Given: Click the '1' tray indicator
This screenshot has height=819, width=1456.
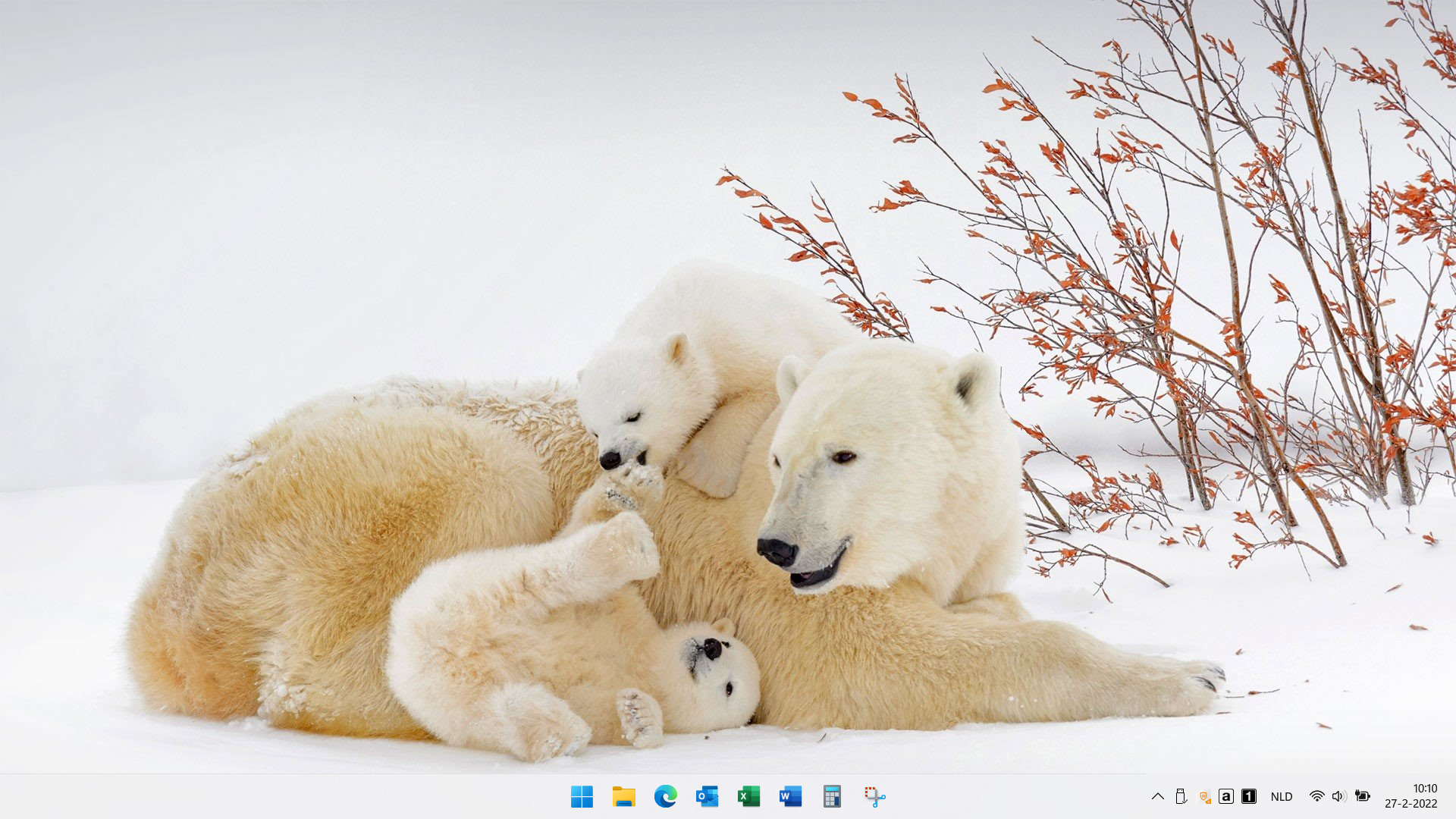Looking at the screenshot, I should click(1249, 796).
